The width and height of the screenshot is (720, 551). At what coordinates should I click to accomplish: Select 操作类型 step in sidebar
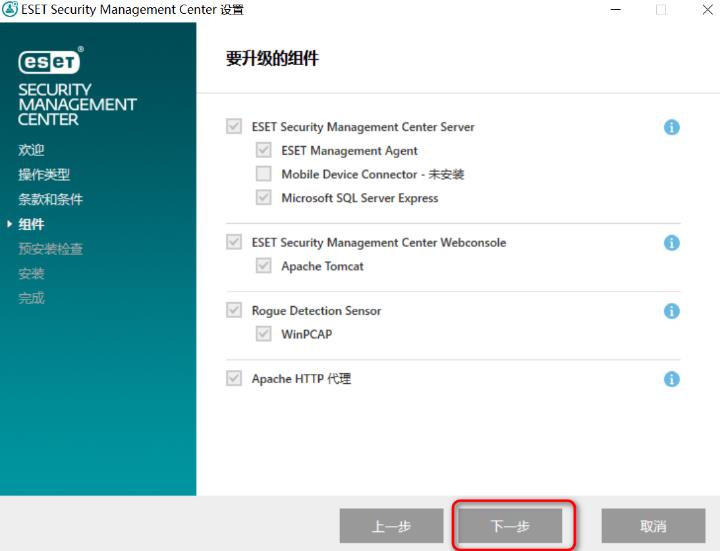[44, 174]
